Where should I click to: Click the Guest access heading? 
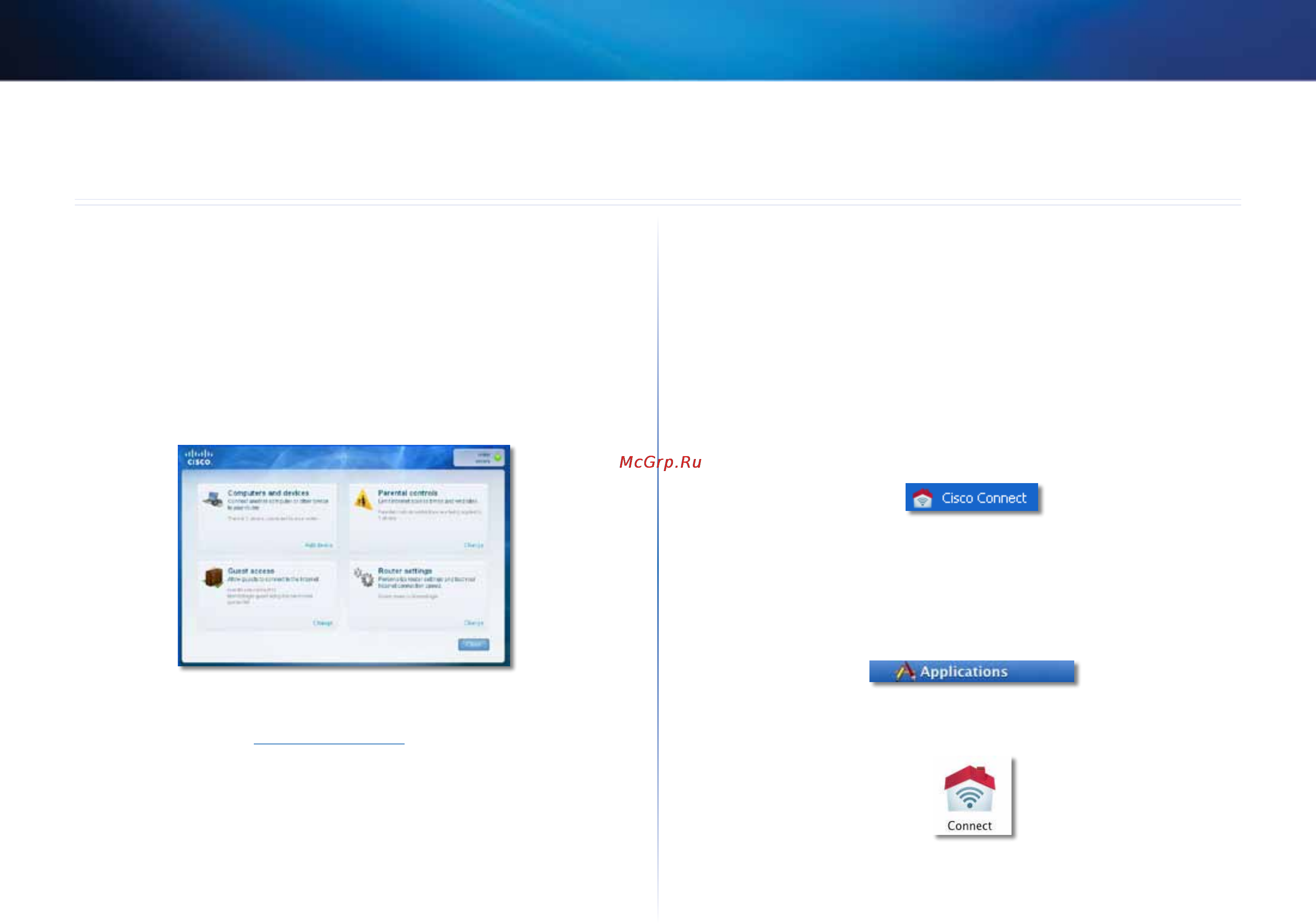coord(251,571)
